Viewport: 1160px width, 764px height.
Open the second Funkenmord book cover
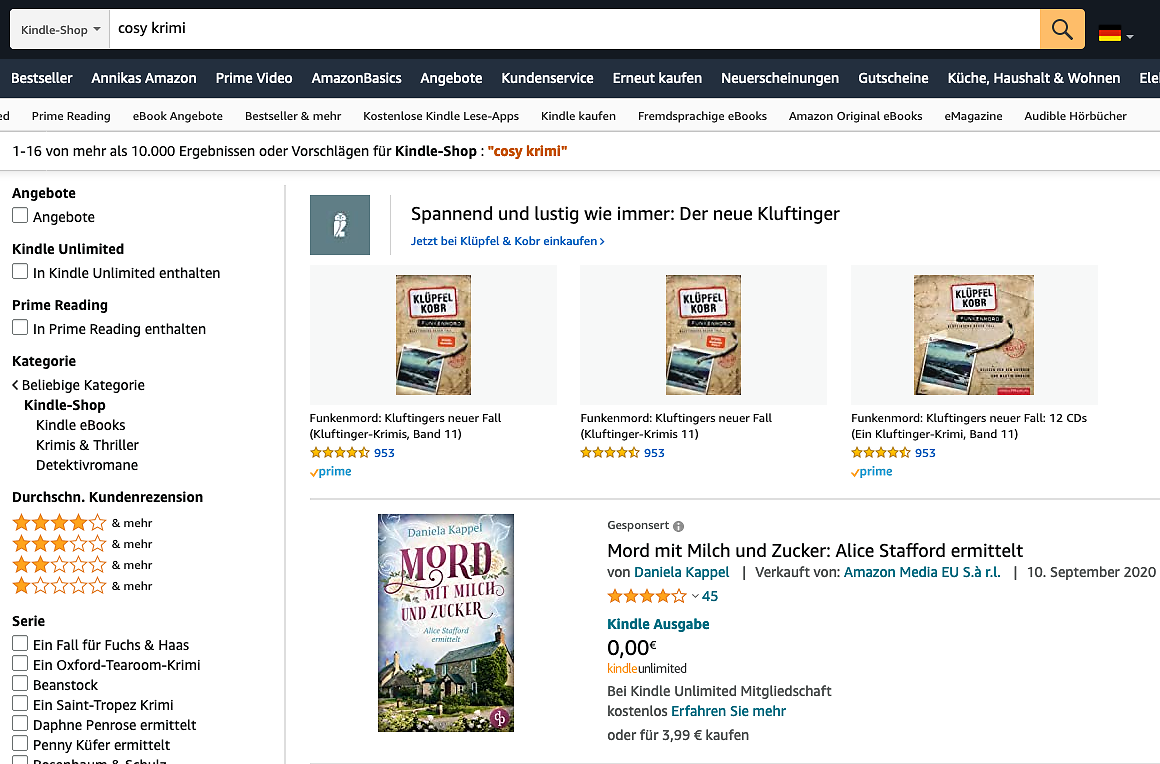[704, 335]
